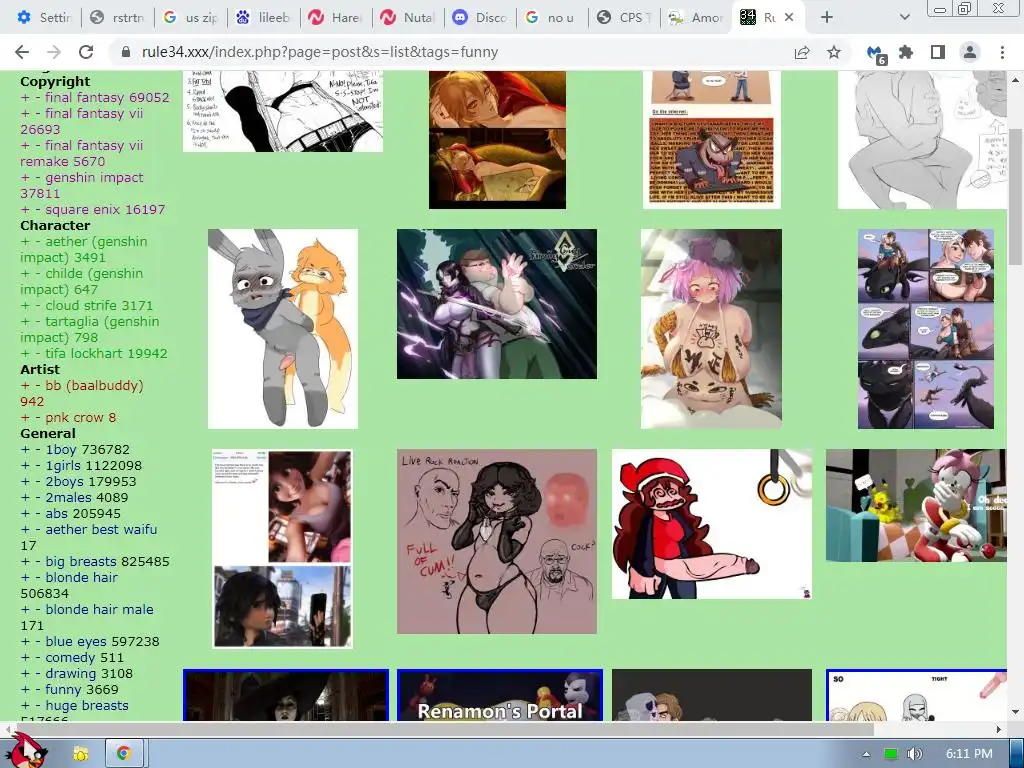Open the Renamon's Portal thumbnail
This screenshot has height=768, width=1024.
point(500,695)
